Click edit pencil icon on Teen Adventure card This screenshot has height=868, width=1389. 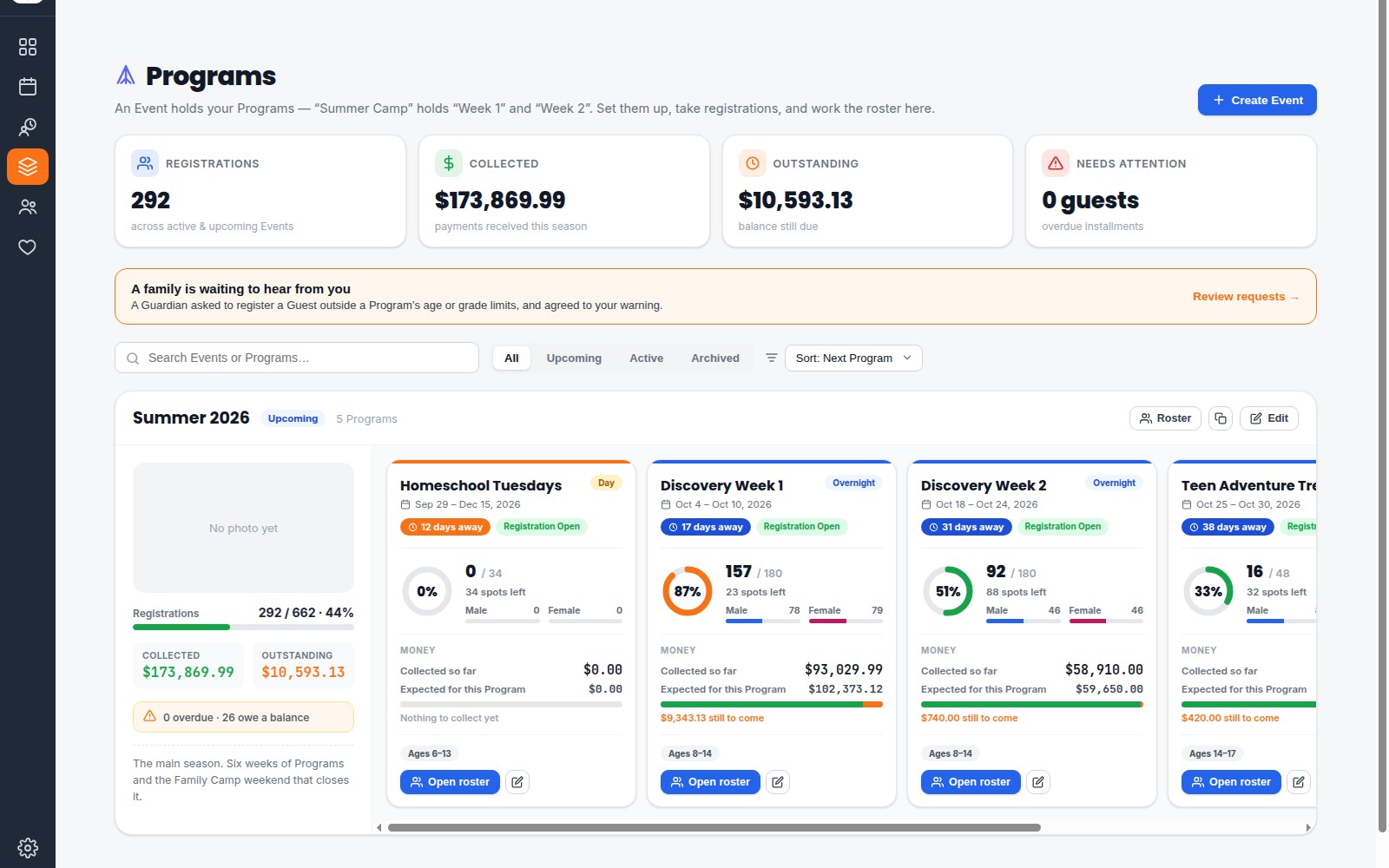(x=1299, y=782)
